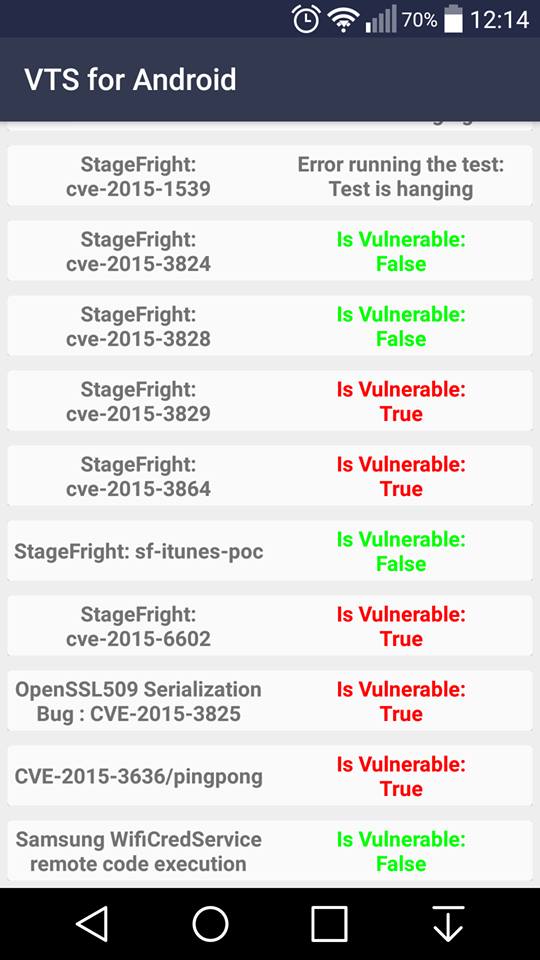Tap the status bar clock time
This screenshot has width=540, height=960.
click(499, 20)
